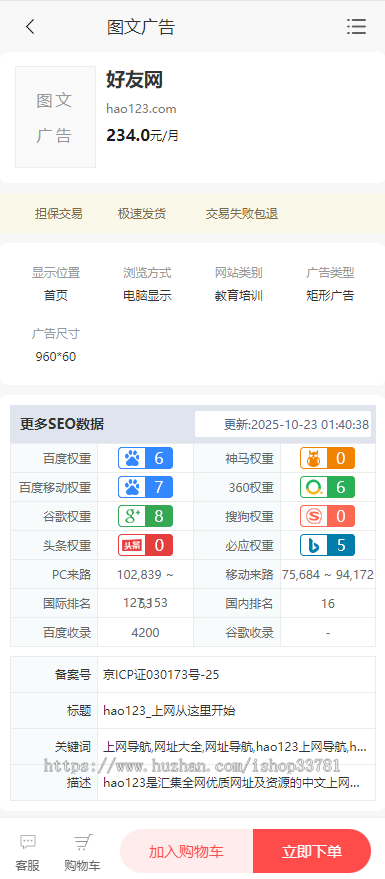The width and height of the screenshot is (385, 879).
Task: Click the 移动来路 value 75,684 ~ 94,172
Action: [328, 575]
